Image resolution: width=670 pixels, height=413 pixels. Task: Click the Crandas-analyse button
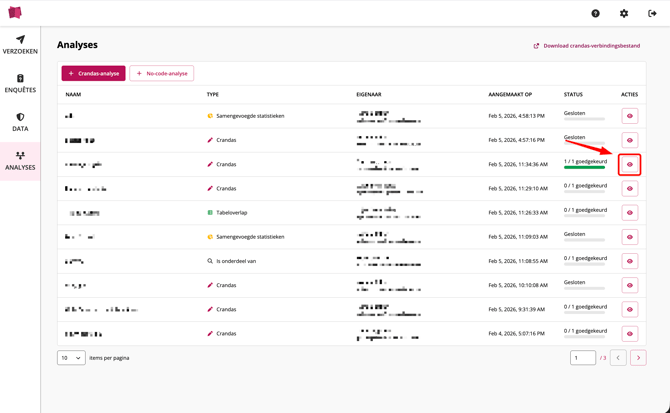(93, 73)
